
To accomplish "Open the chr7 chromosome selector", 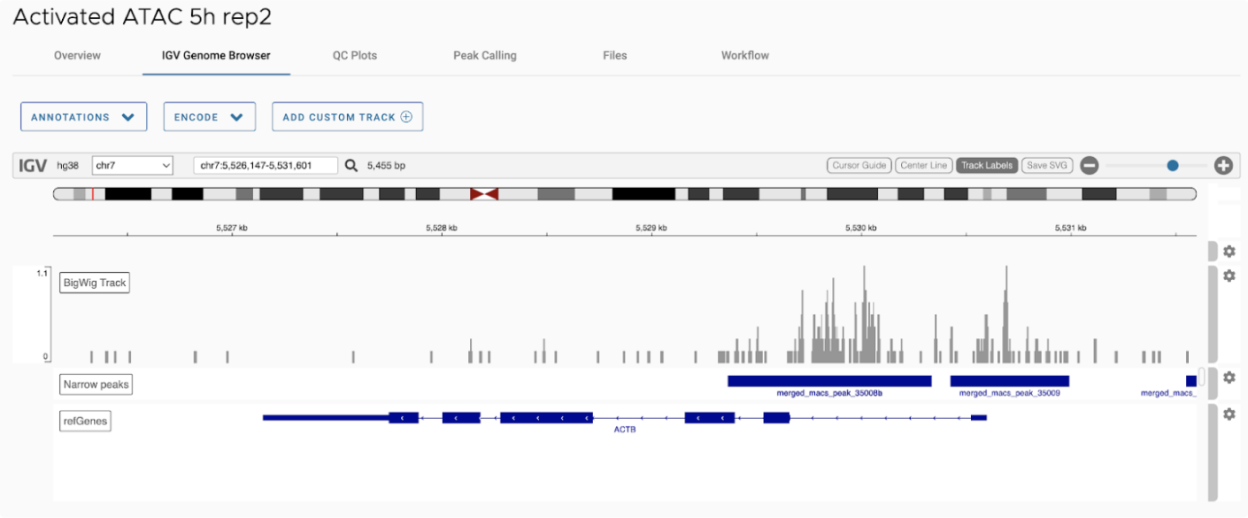I will 133,166.
